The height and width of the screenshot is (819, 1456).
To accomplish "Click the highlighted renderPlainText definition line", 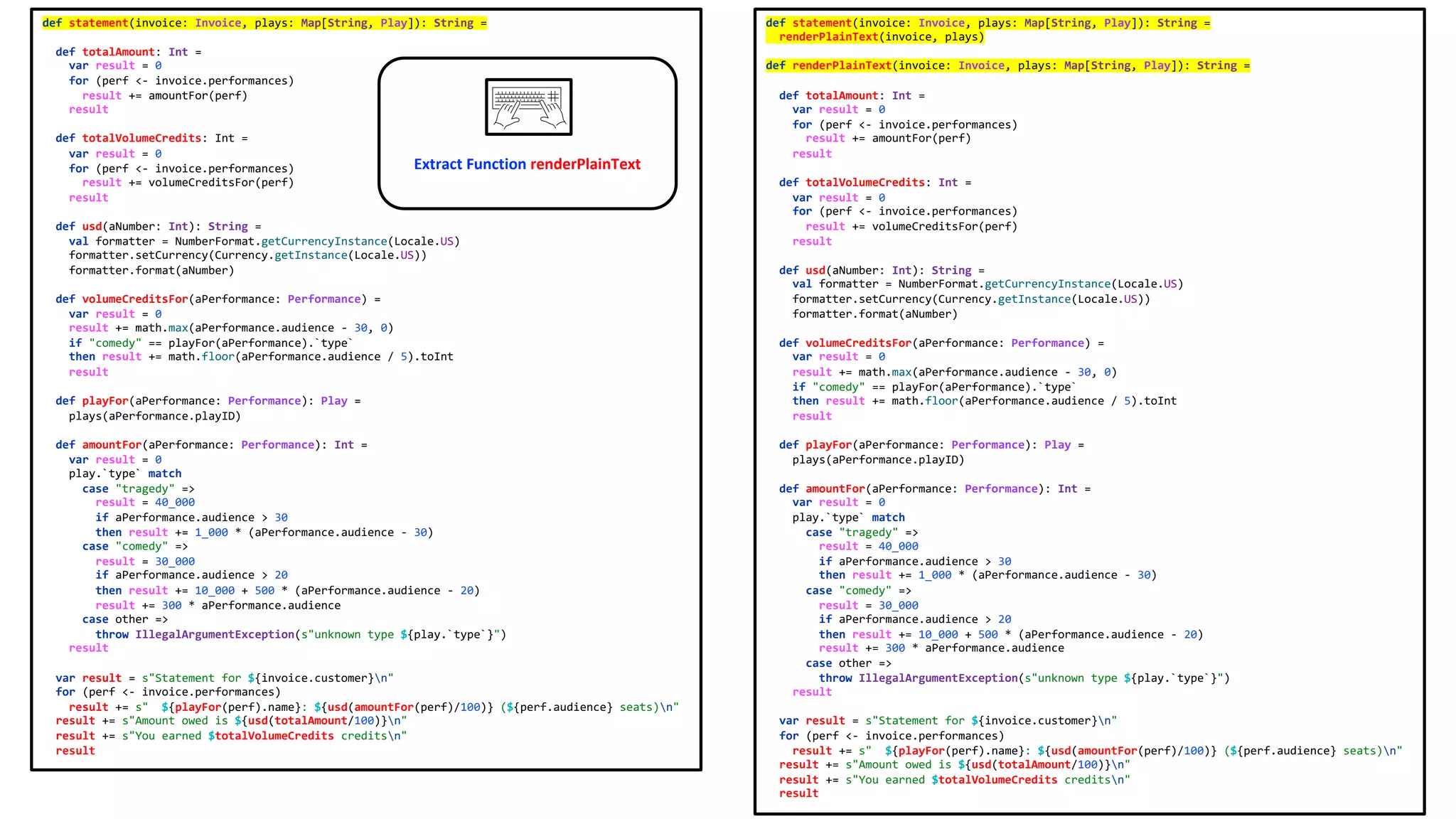I will point(1007,65).
